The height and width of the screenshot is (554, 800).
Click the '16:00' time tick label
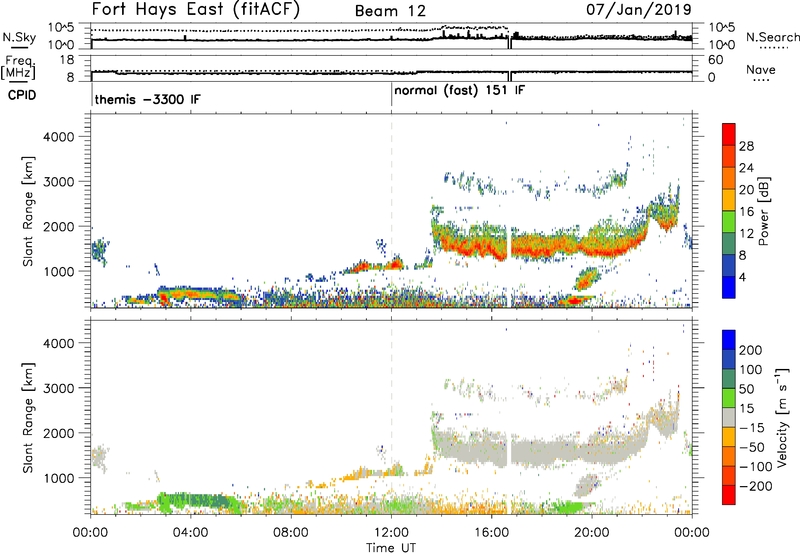click(491, 533)
